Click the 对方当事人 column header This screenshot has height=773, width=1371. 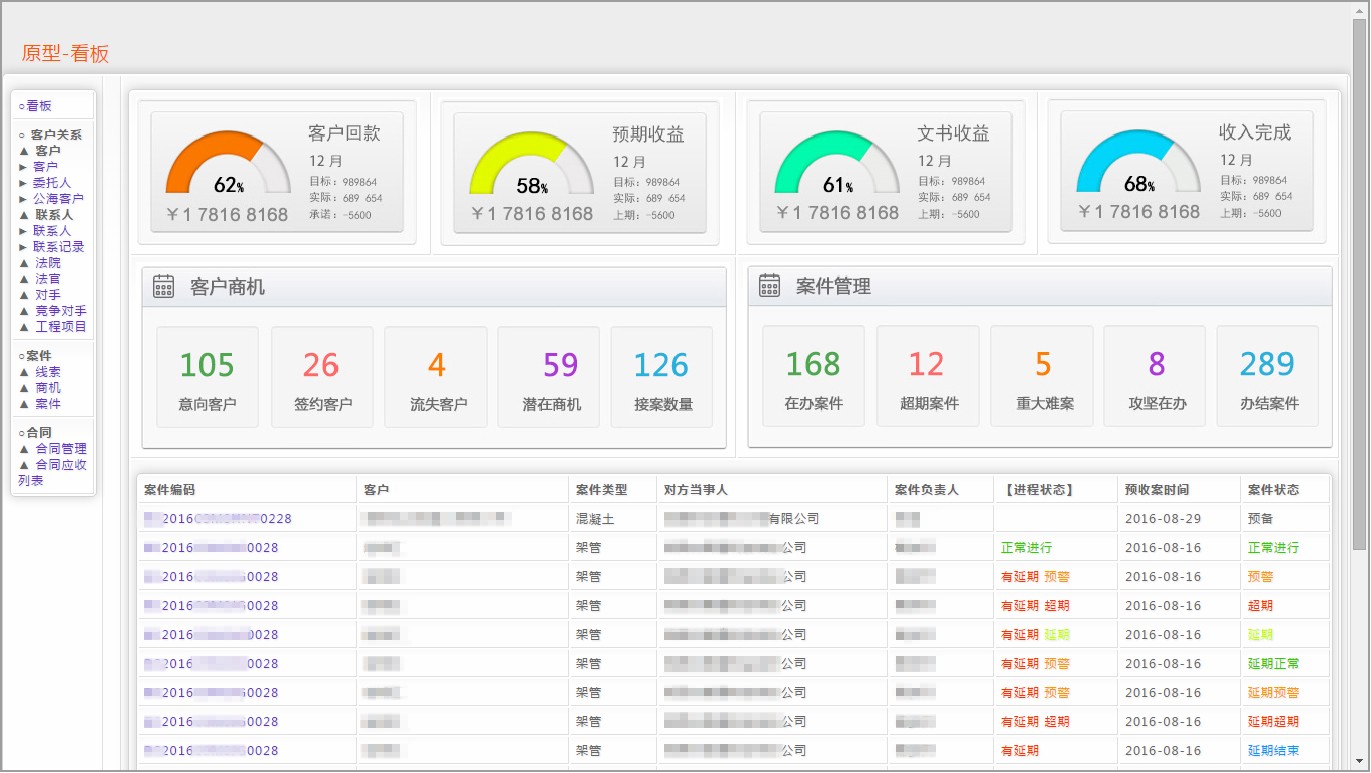[x=696, y=490]
